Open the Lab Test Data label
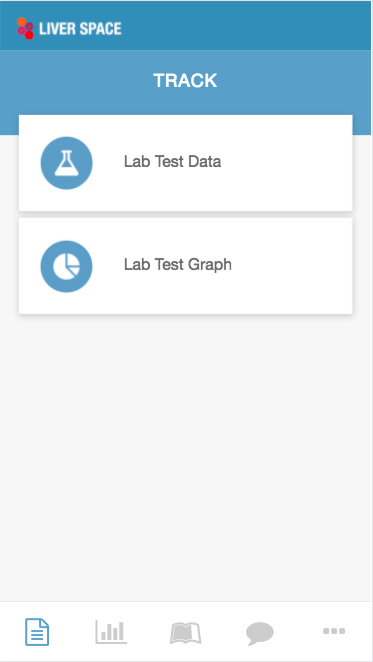This screenshot has width=373, height=662. click(x=172, y=162)
